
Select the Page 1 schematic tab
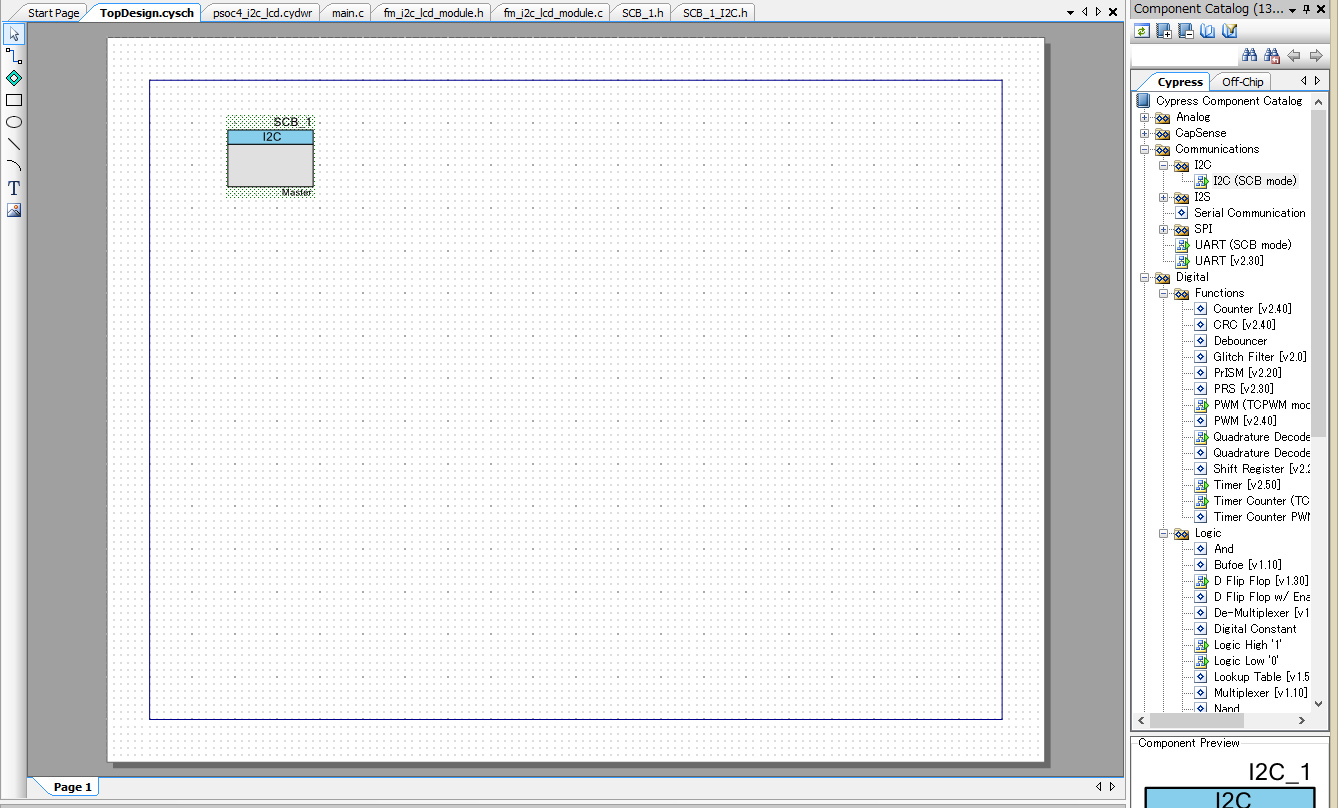(72, 787)
